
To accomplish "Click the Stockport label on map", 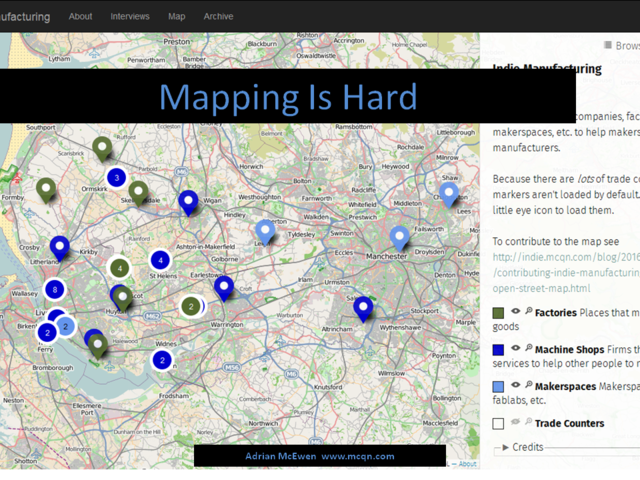I will click(x=424, y=311).
